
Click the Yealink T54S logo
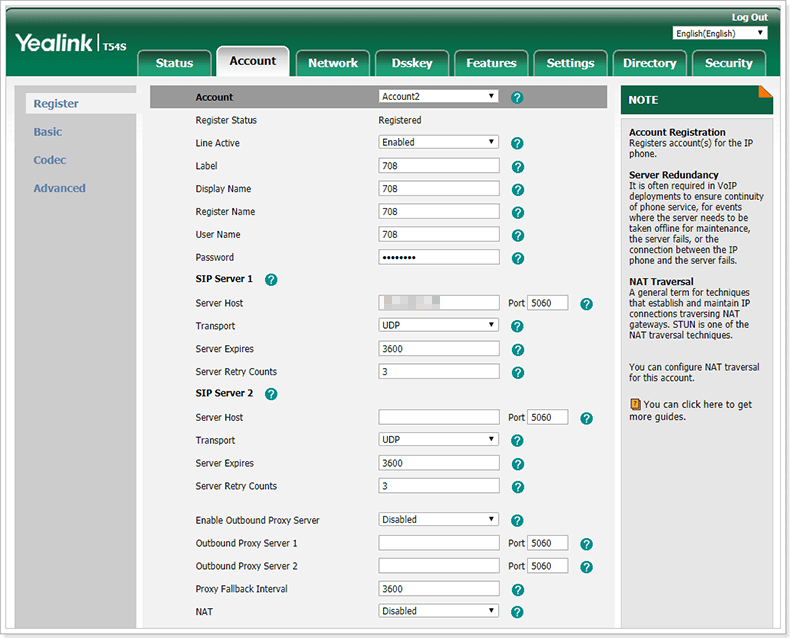click(71, 43)
